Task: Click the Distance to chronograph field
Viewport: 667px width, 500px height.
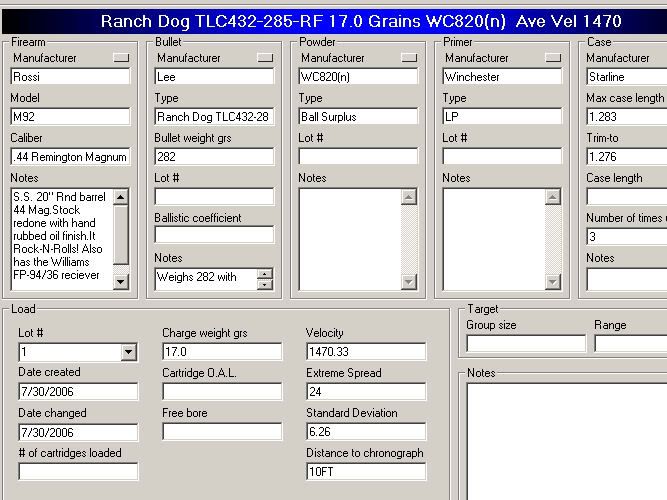Action: click(x=366, y=471)
